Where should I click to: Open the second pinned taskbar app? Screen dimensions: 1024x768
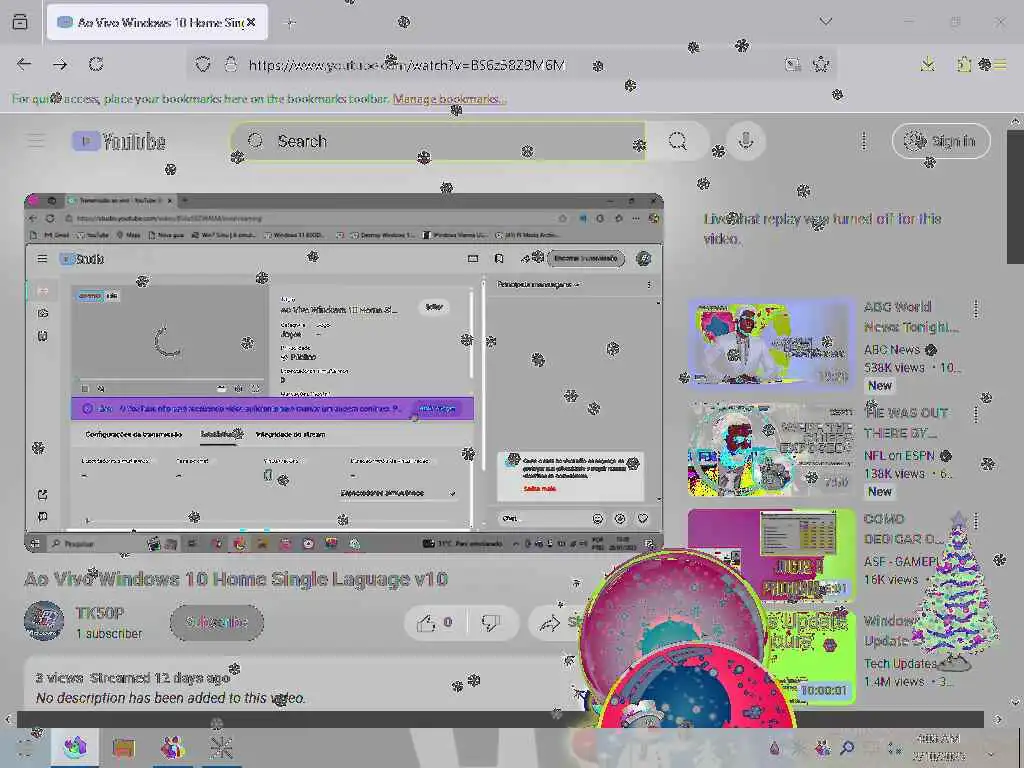pos(123,746)
